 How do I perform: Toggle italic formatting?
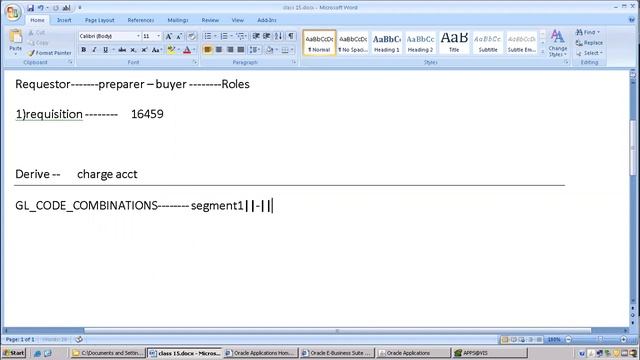[94, 50]
